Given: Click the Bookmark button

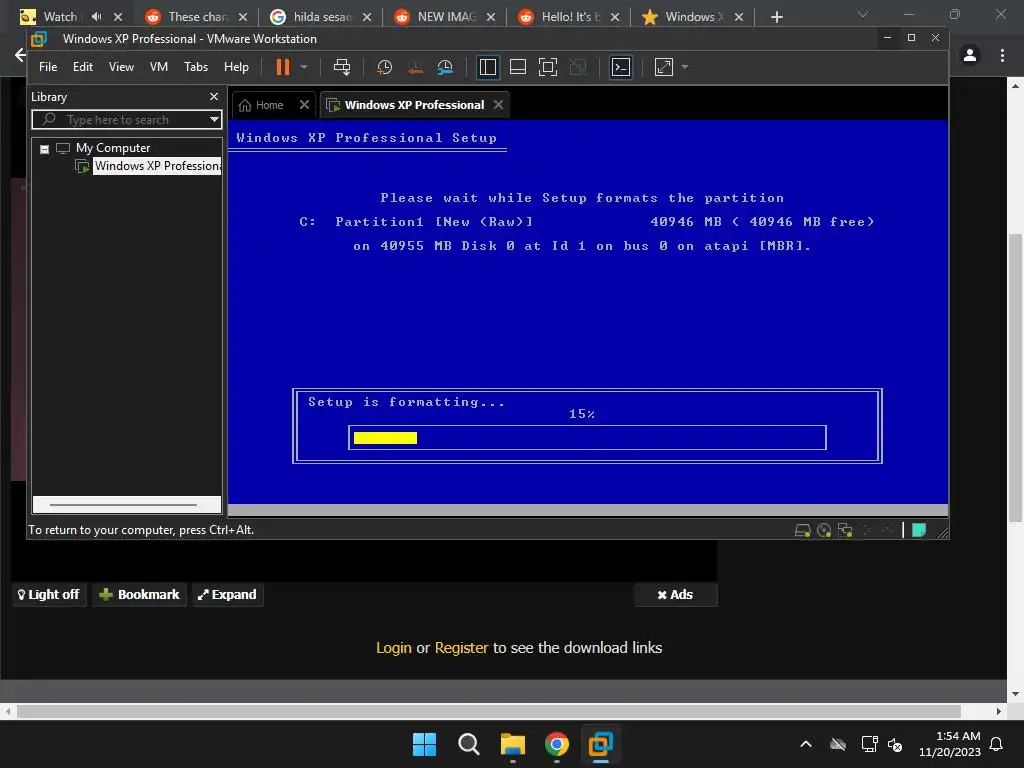Looking at the screenshot, I should tap(139, 594).
